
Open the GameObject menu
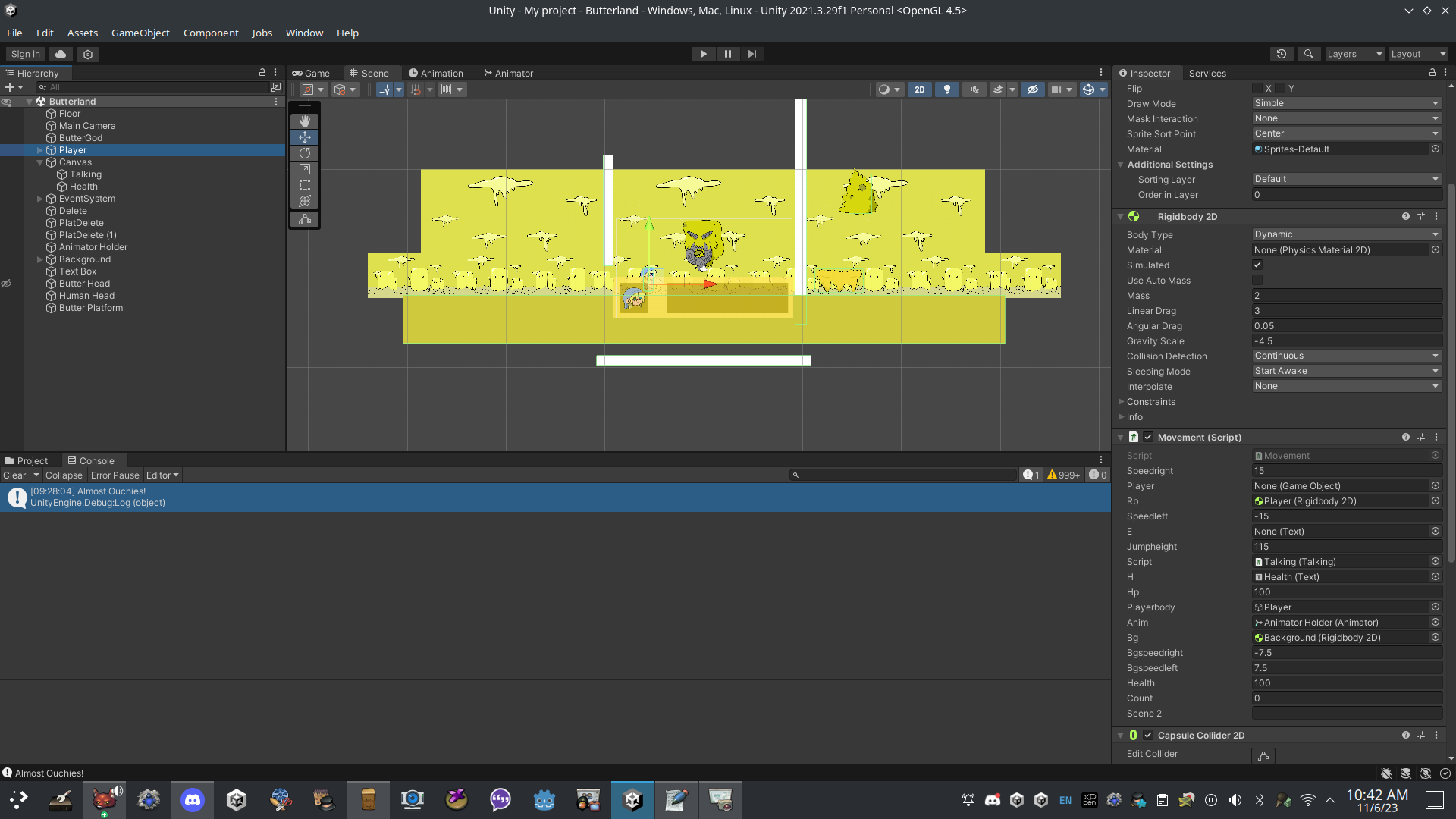140,33
